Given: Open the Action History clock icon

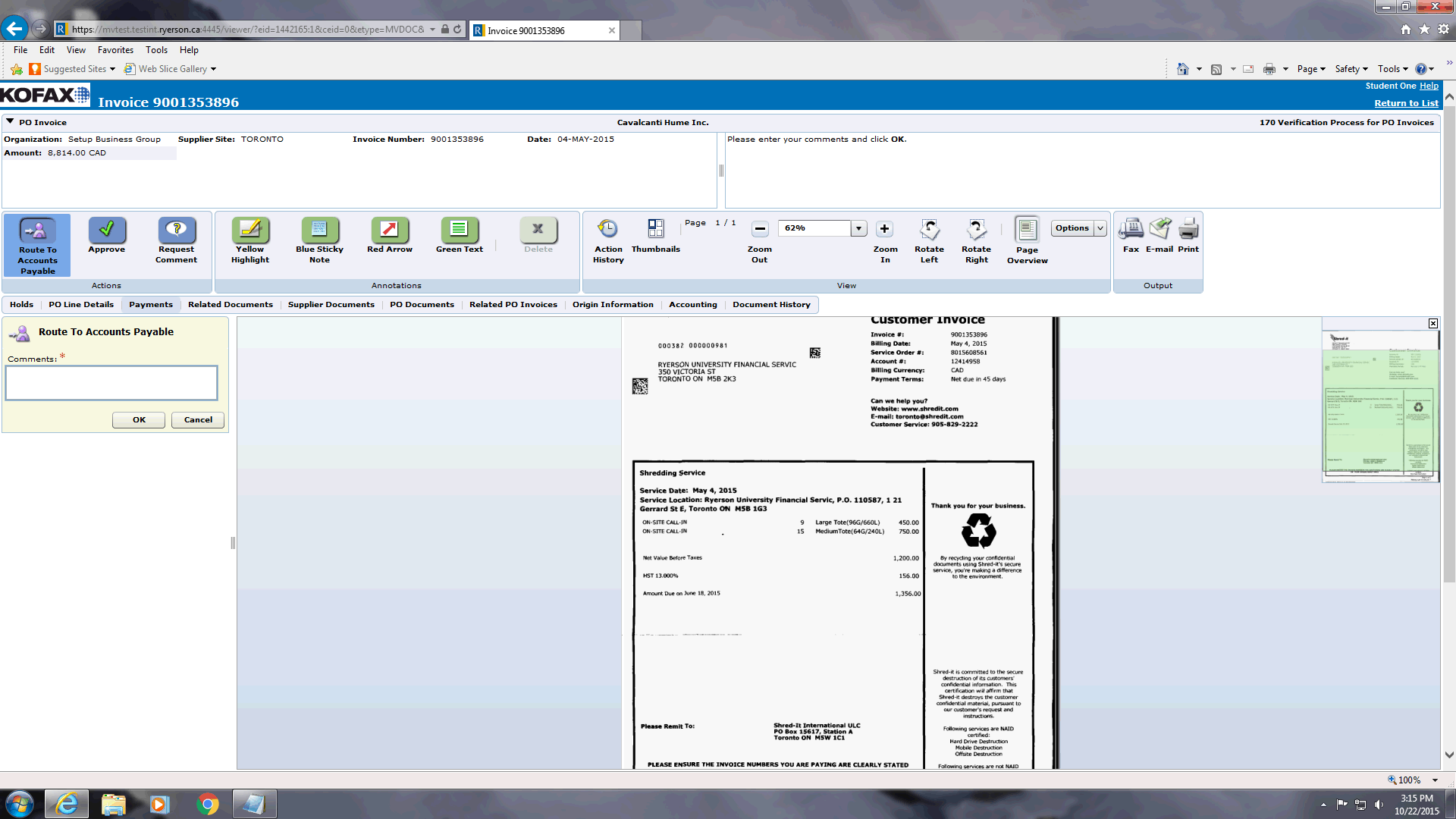Looking at the screenshot, I should pos(607,229).
